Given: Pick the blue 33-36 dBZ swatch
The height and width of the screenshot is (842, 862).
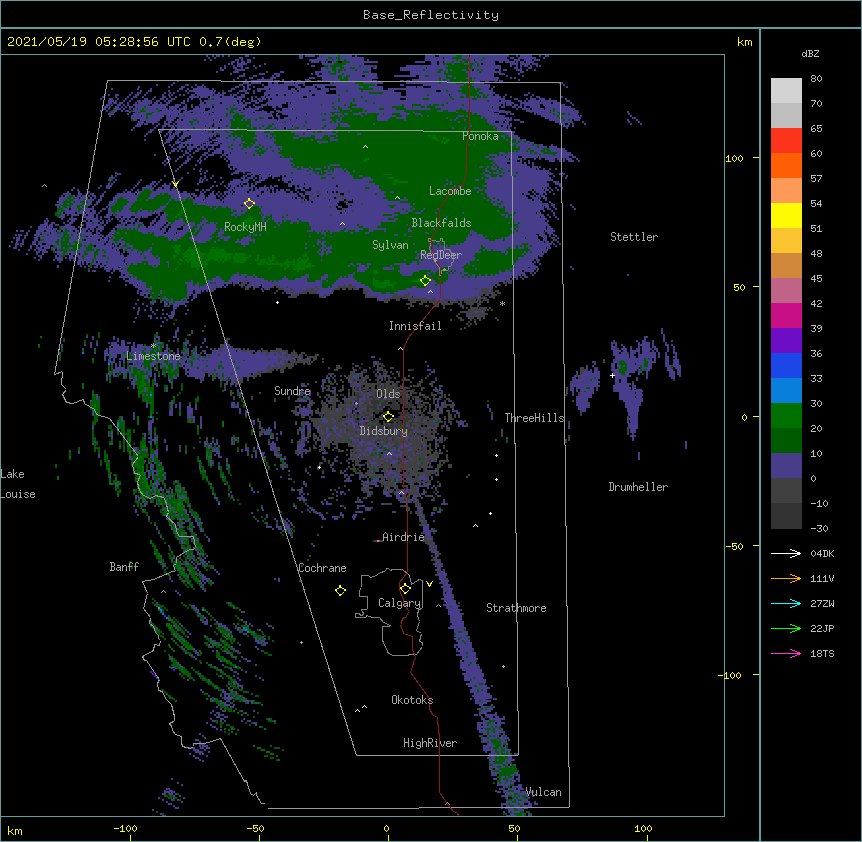Looking at the screenshot, I should point(786,365).
